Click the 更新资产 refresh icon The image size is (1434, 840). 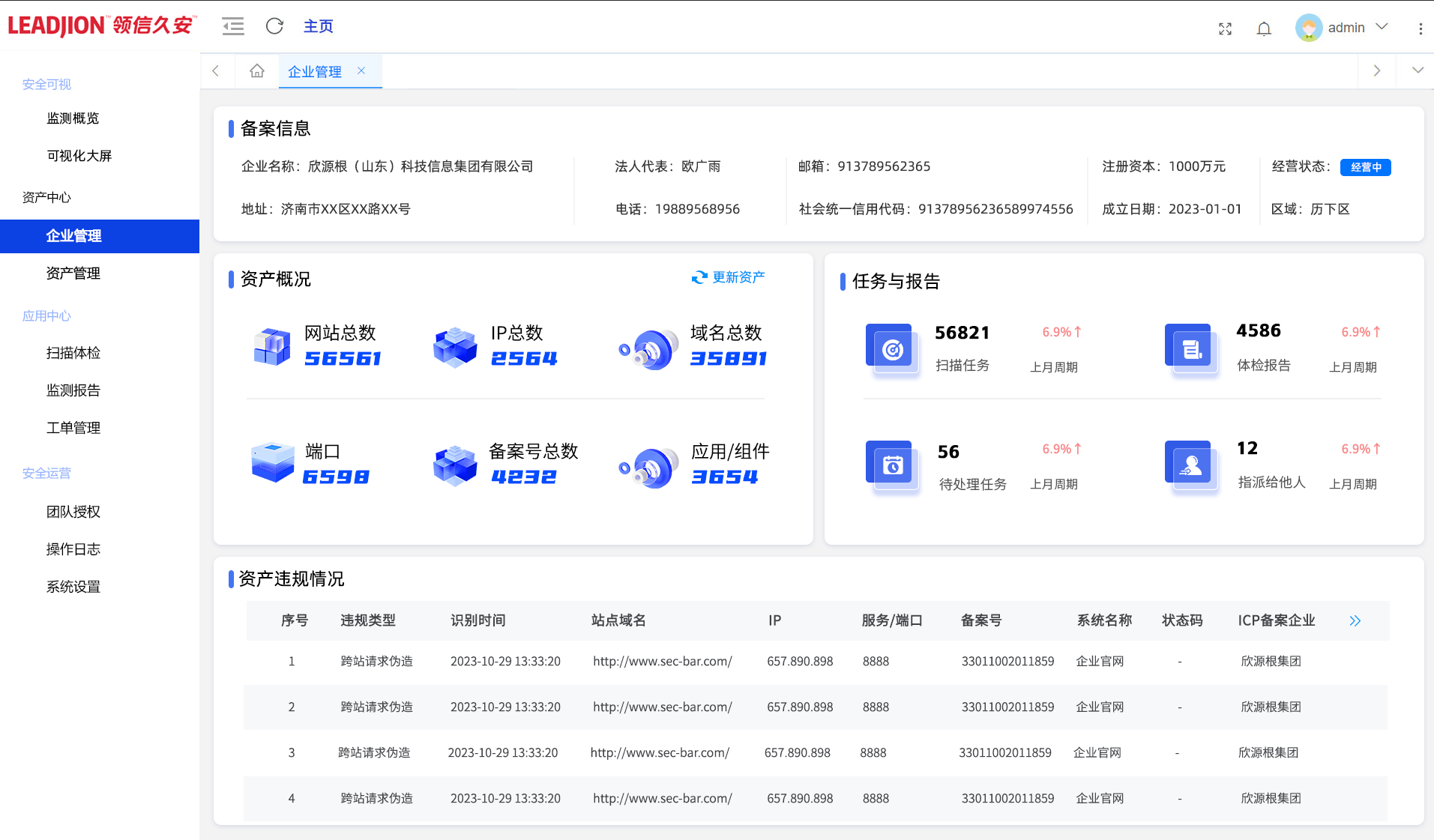[x=699, y=277]
